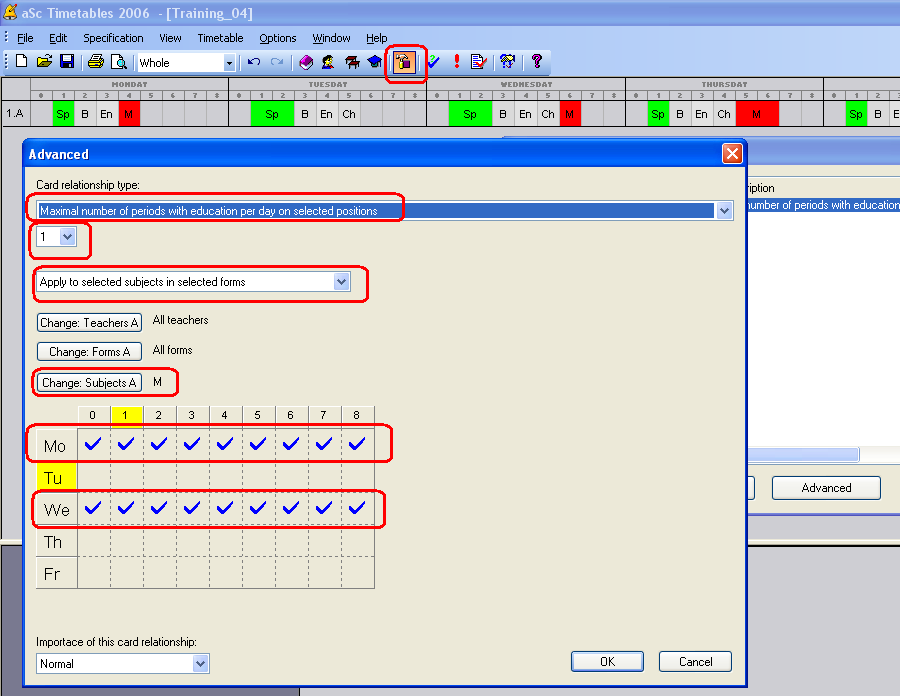Viewport: 900px width, 696px height.
Task: Open the Timetable menu
Action: [x=220, y=38]
